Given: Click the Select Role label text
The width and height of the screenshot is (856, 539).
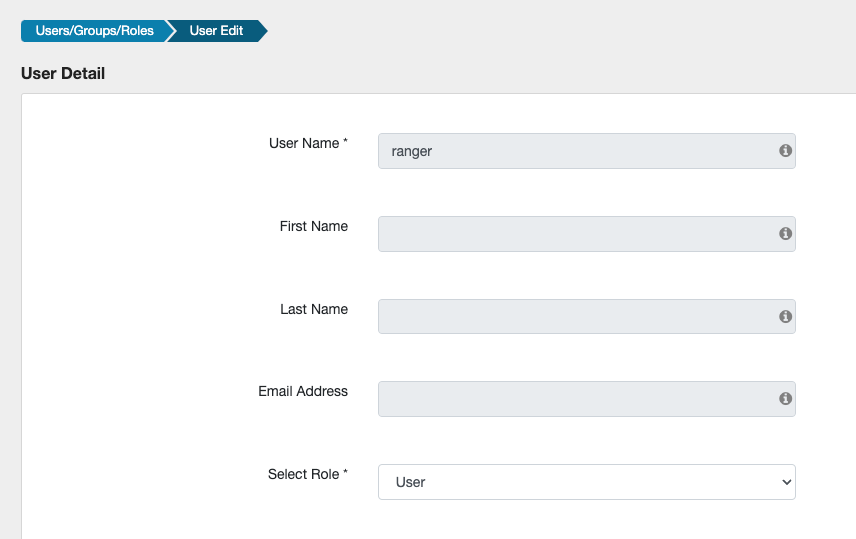Looking at the screenshot, I should [304, 474].
